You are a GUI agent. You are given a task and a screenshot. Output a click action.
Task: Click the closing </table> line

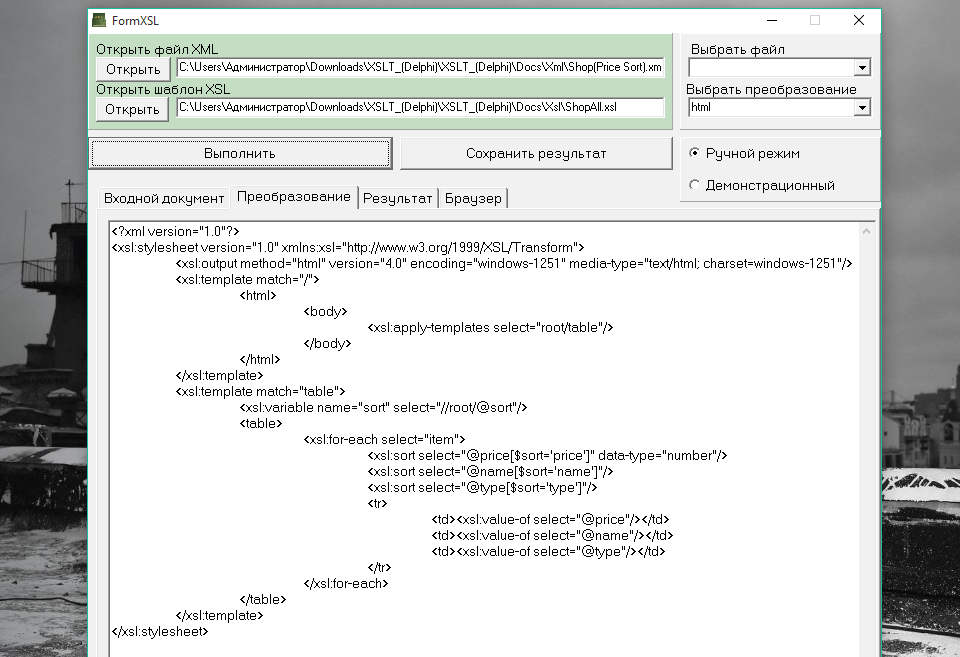(263, 599)
